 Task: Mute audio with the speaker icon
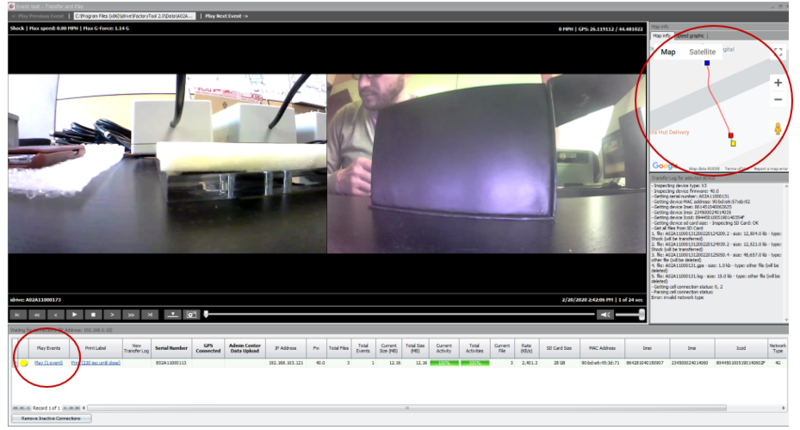pos(605,315)
